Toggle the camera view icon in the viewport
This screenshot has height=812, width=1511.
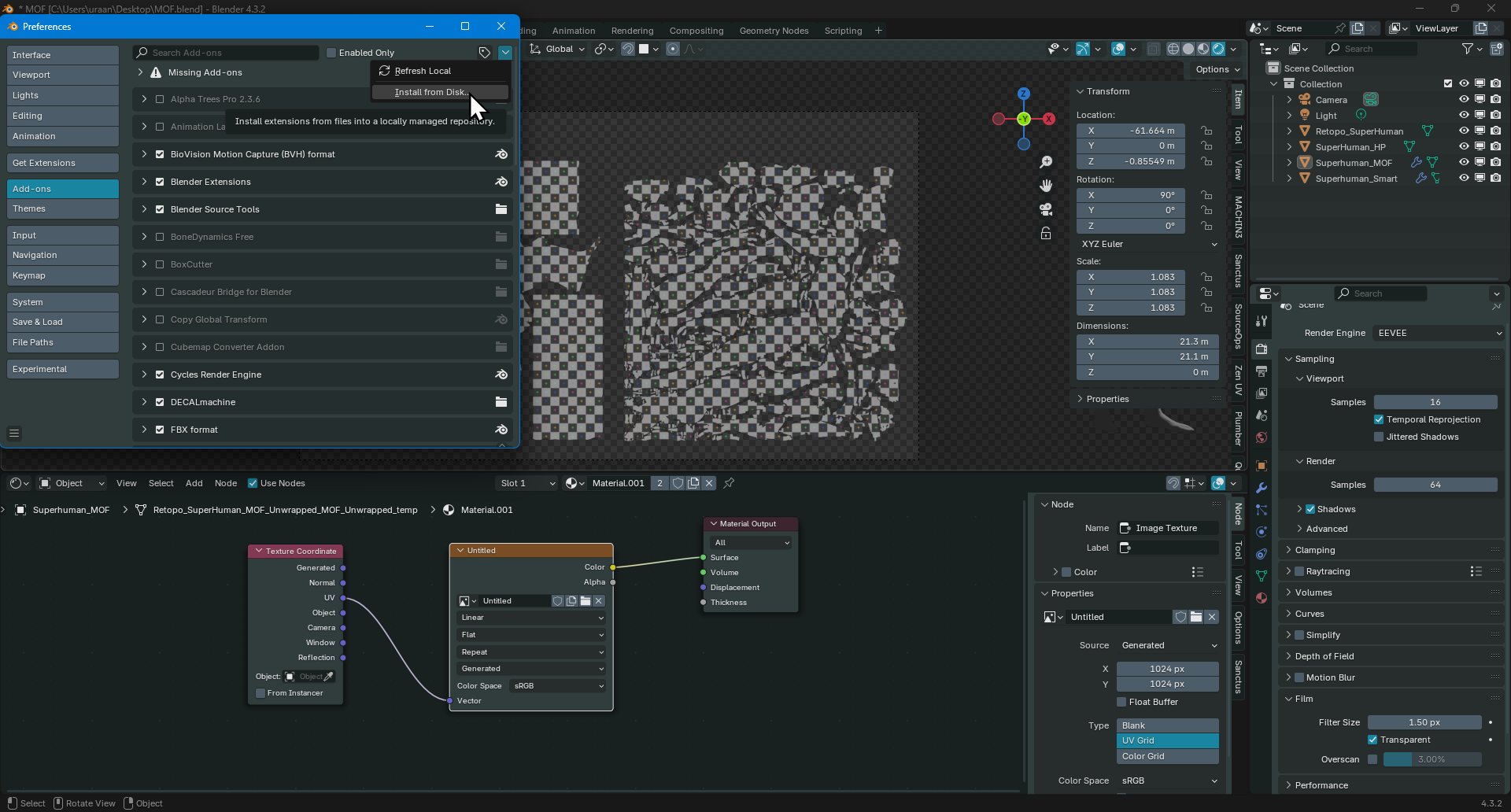click(x=1046, y=209)
